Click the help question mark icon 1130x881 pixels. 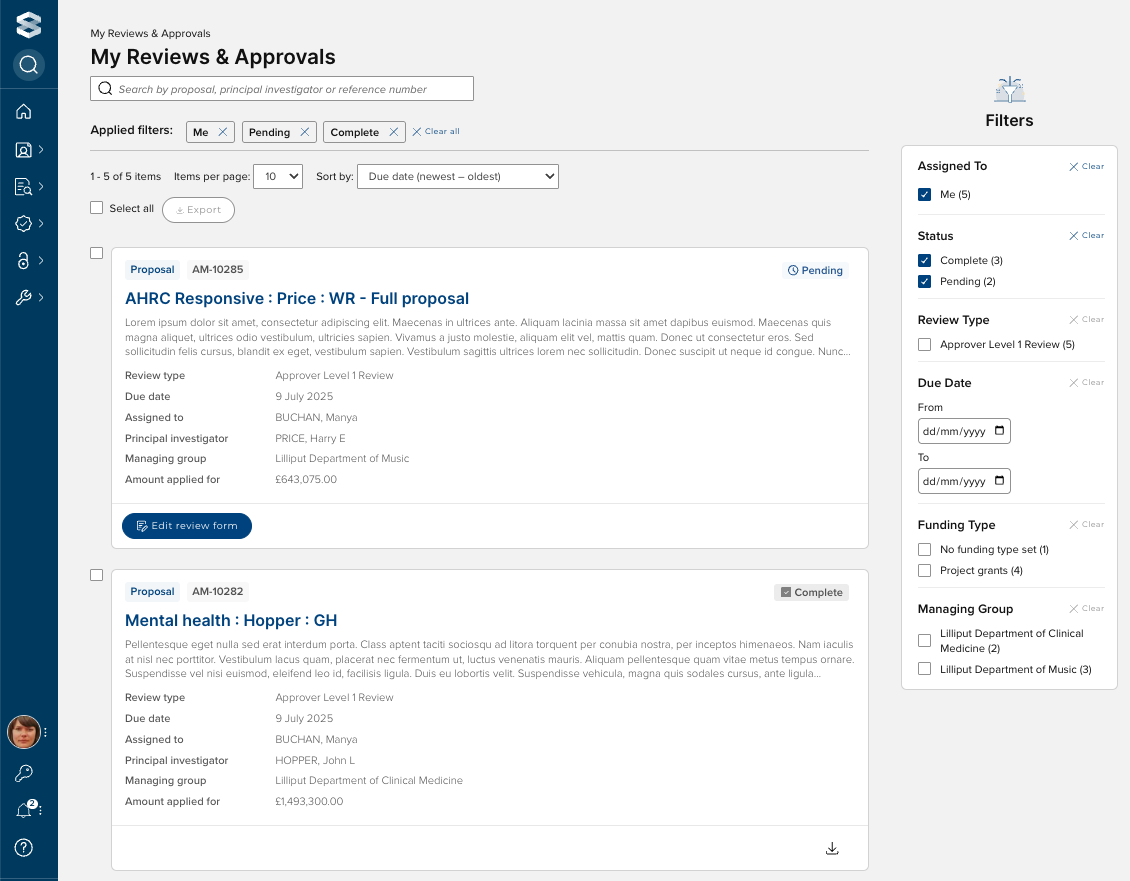tap(24, 847)
